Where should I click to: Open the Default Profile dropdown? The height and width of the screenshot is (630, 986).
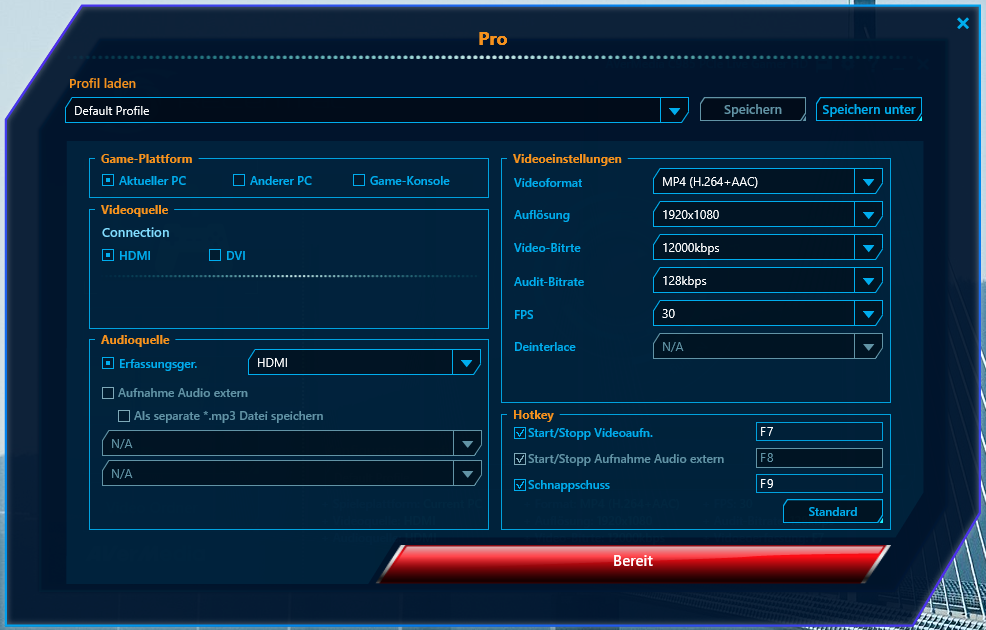click(x=377, y=110)
